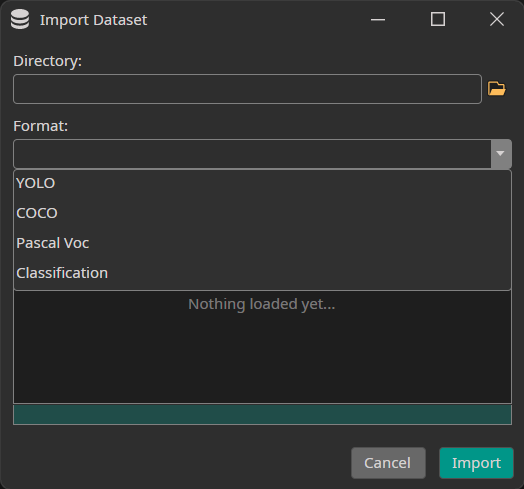This screenshot has height=489, width=524.
Task: Select YOLO format option
Action: [x=262, y=183]
